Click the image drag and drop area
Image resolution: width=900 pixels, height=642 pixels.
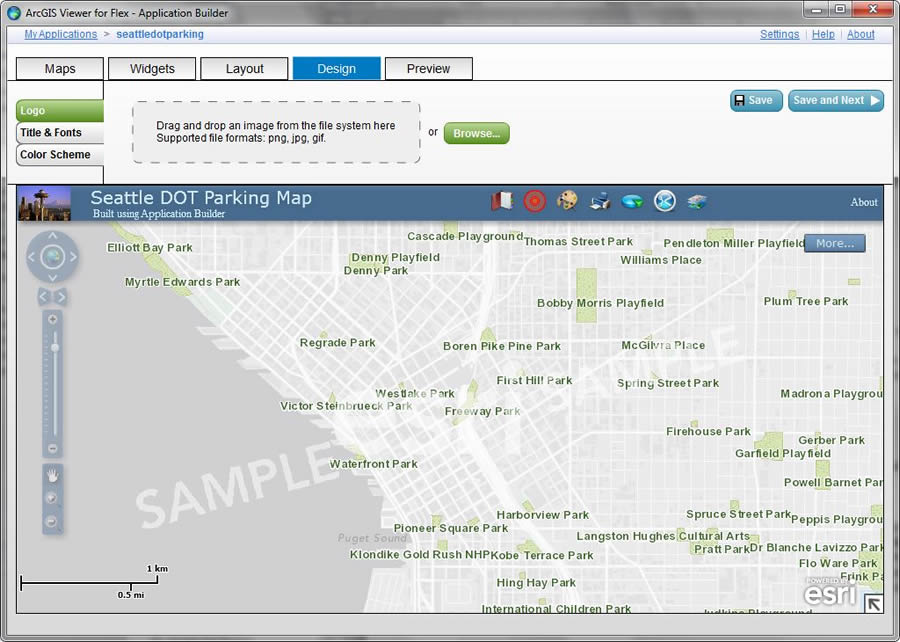[276, 133]
